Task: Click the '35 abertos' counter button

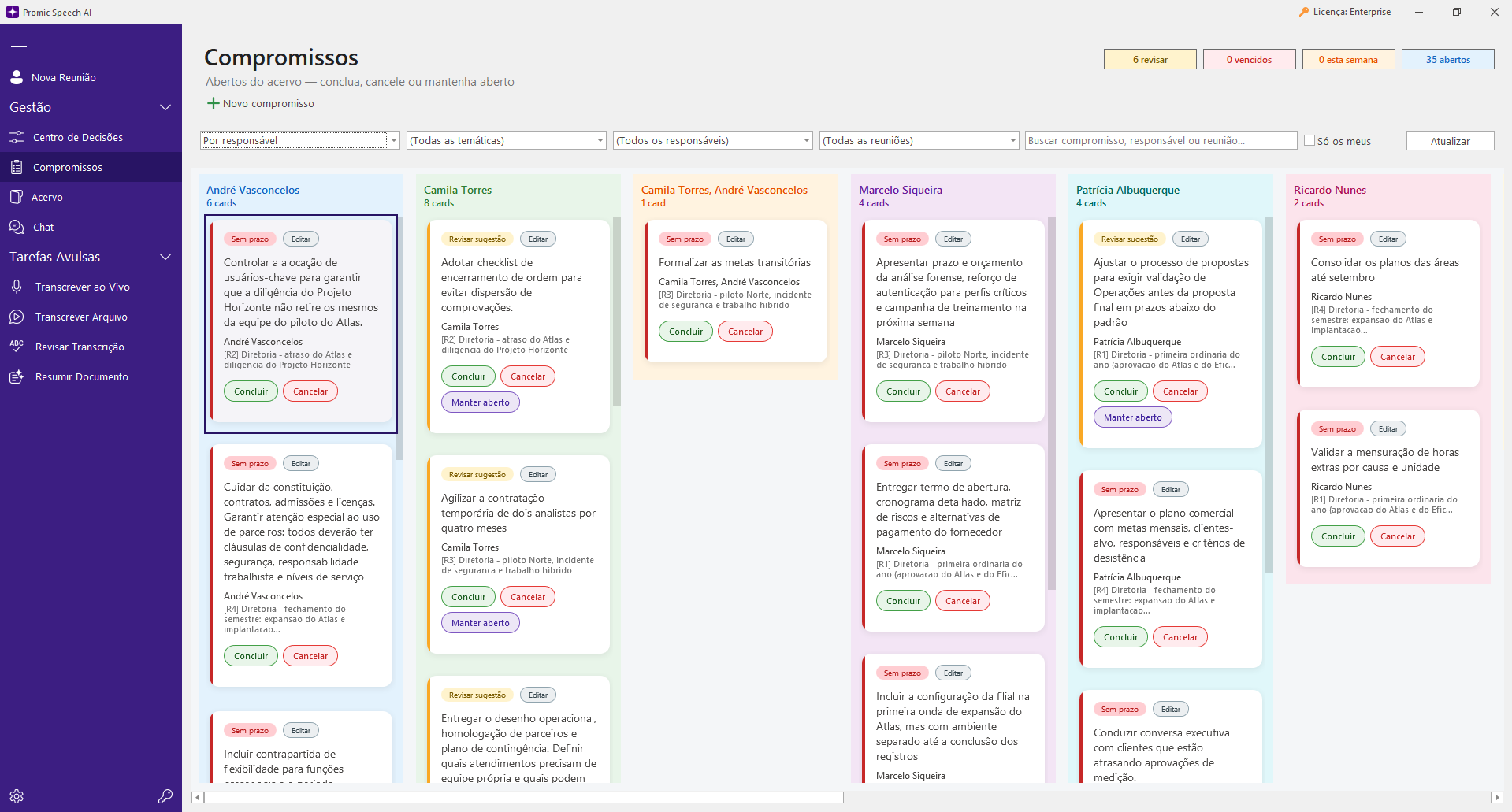Action: point(1448,59)
